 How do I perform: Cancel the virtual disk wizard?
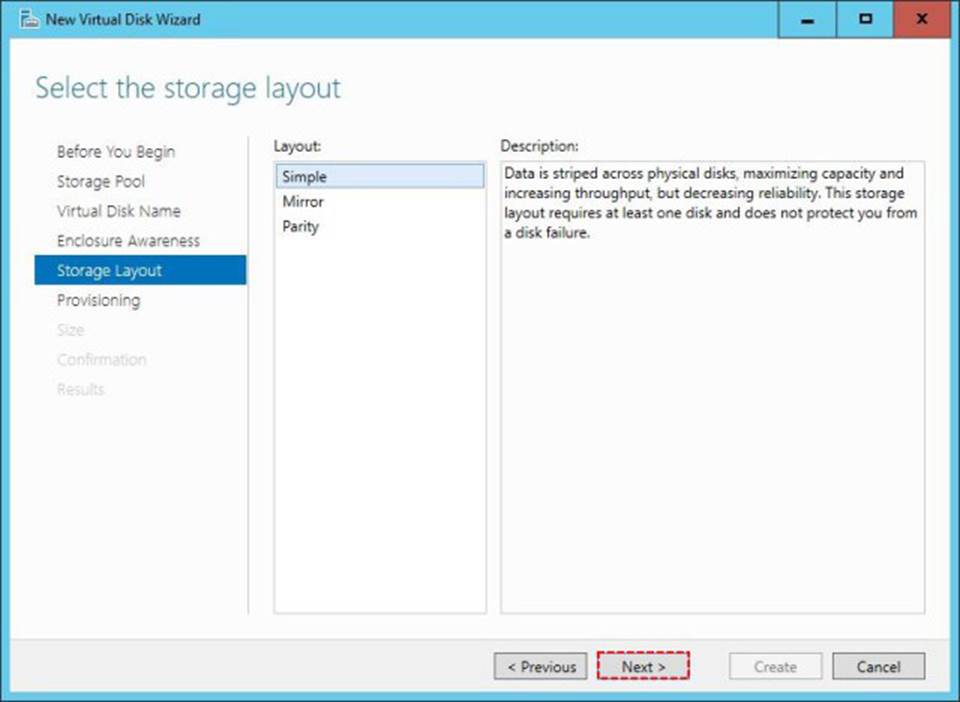tap(878, 667)
